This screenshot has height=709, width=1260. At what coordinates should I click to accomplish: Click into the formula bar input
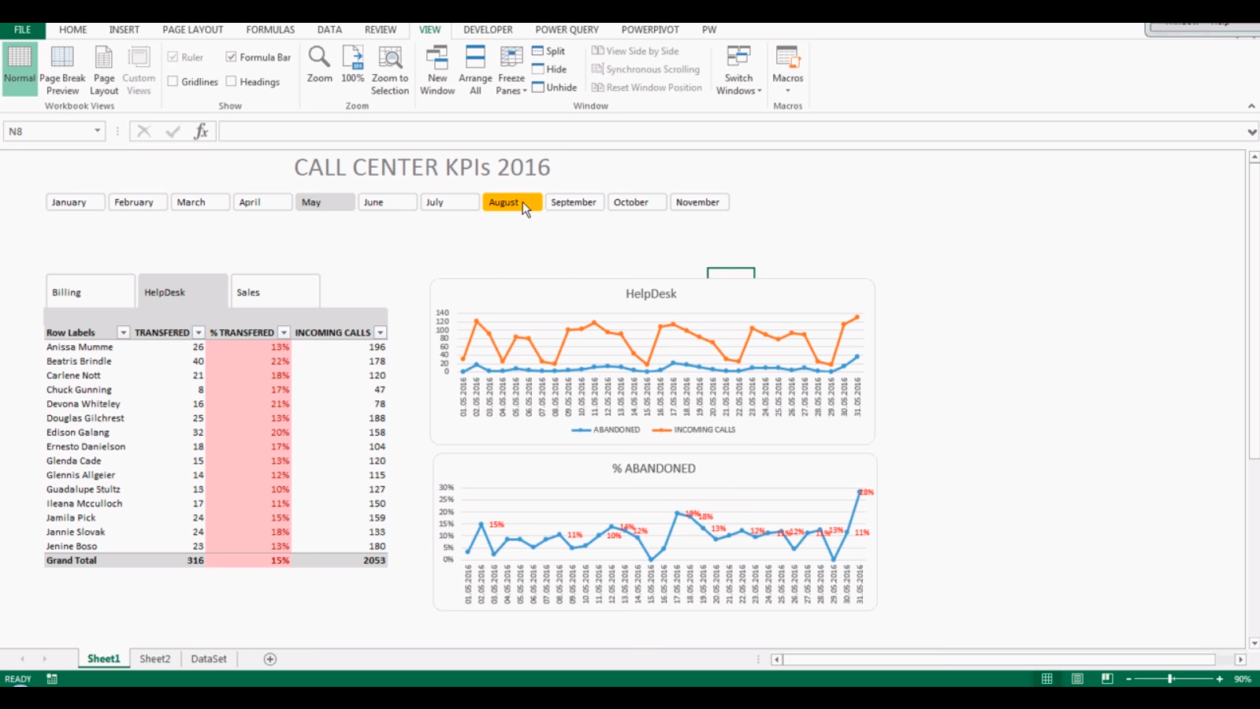(x=730, y=131)
